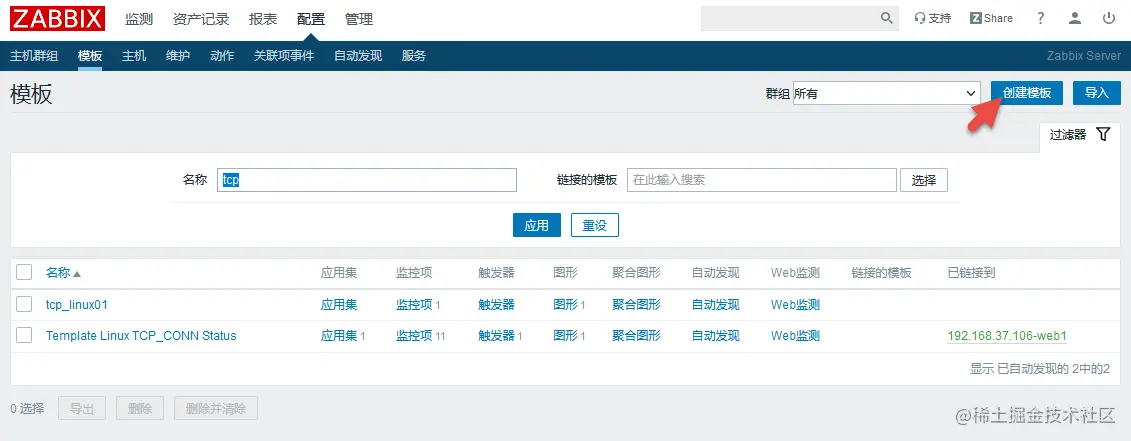Open the Share link
Viewport: 1131px width, 441px height.
[991, 19]
